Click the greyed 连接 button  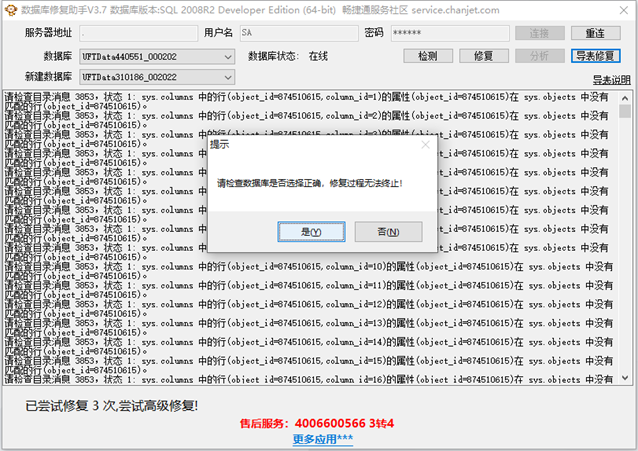[x=540, y=33]
